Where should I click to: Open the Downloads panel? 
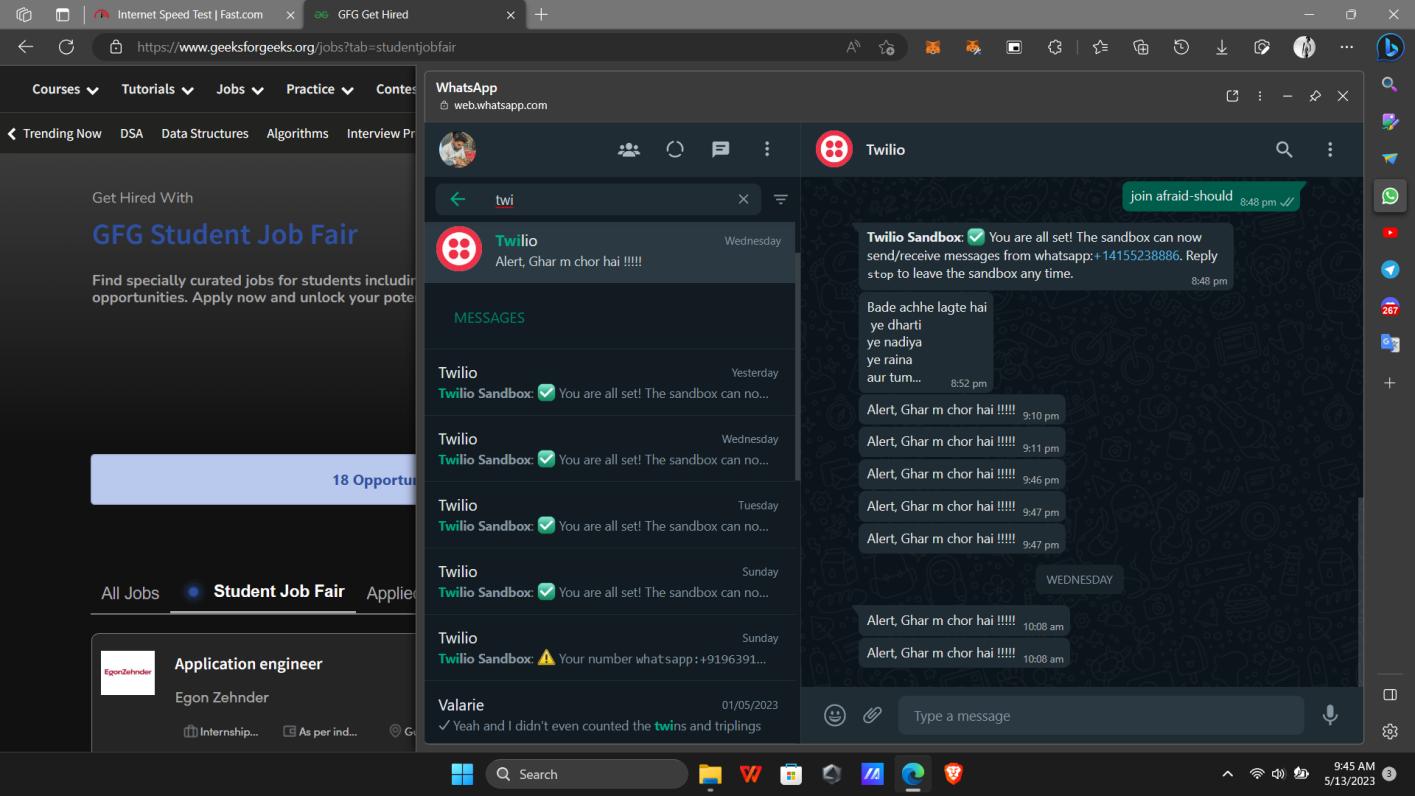click(x=1222, y=47)
